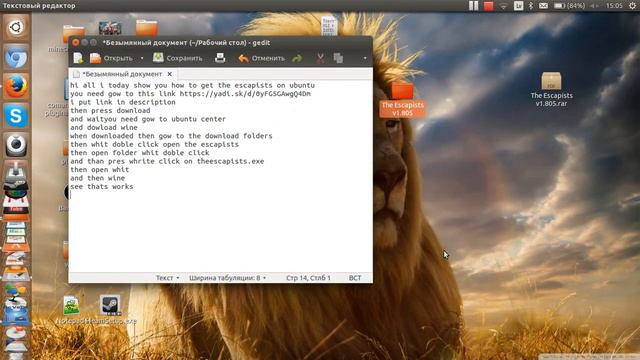Close the *Безымянный документ tab
The image size is (640, 360).
(169, 74)
